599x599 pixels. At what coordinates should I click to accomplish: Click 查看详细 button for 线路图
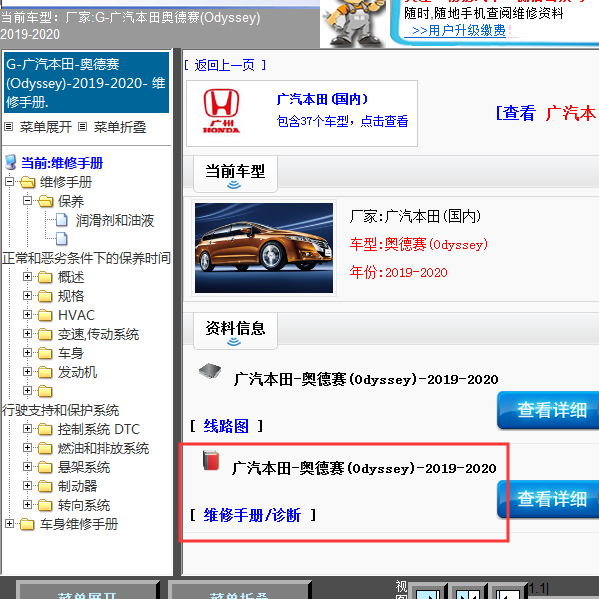tap(548, 410)
